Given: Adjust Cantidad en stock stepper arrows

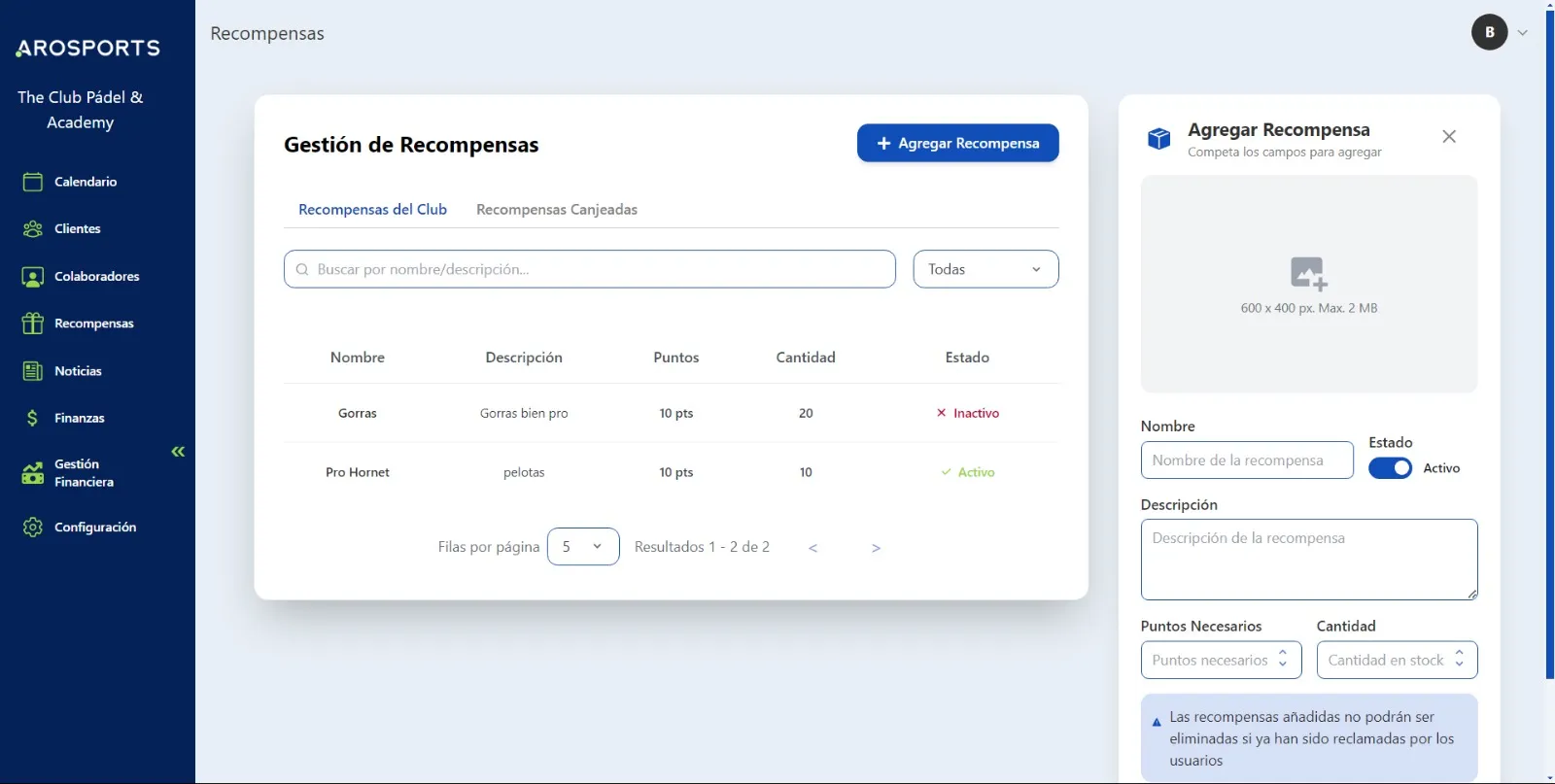Looking at the screenshot, I should point(1459,659).
